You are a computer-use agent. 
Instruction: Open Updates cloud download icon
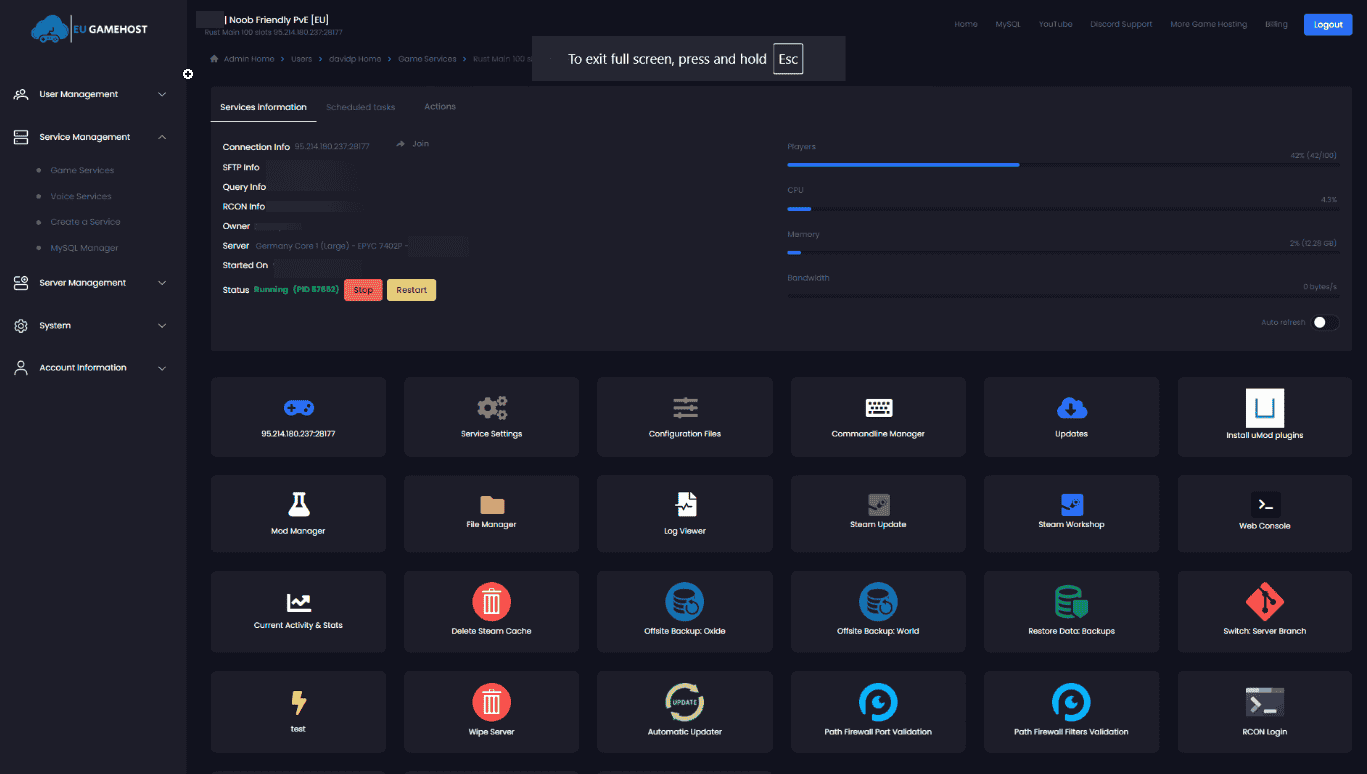(1071, 408)
